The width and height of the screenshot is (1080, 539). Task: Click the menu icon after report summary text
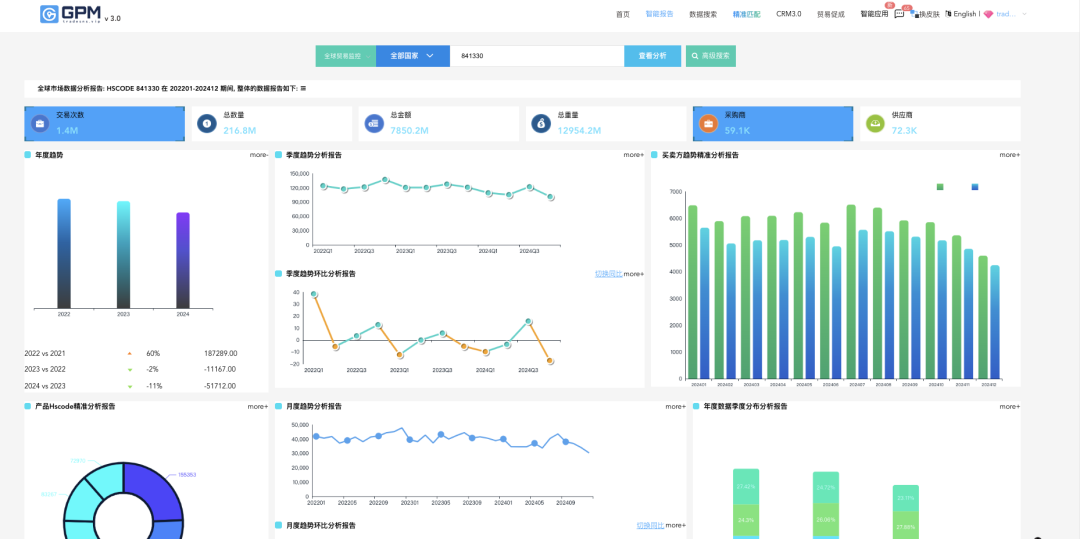pyautogui.click(x=304, y=88)
